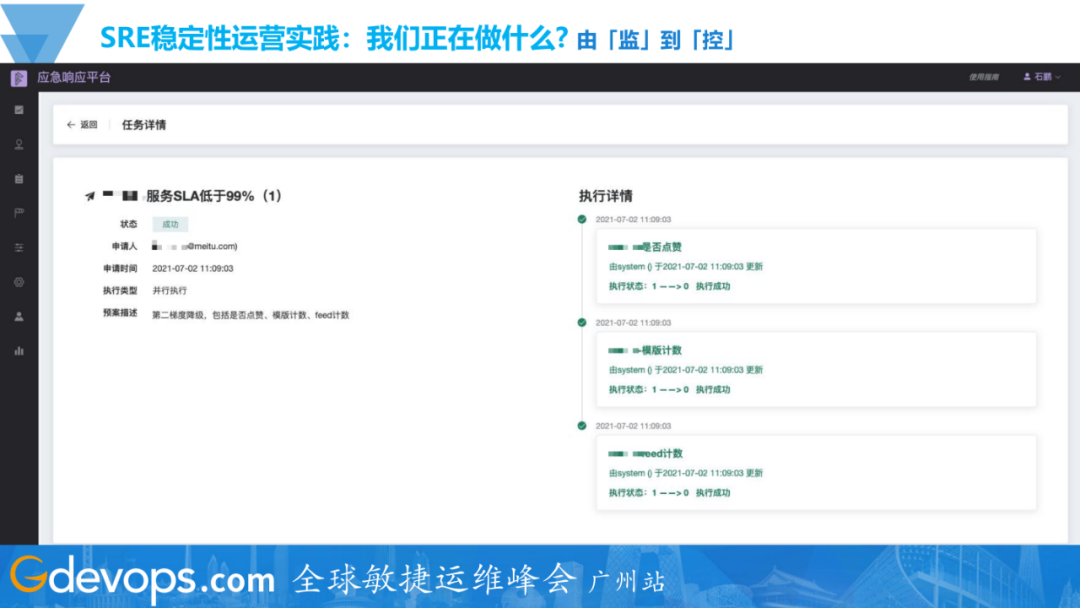Click the paper plane icon beside the task title
The width and height of the screenshot is (1080, 608).
[90, 196]
